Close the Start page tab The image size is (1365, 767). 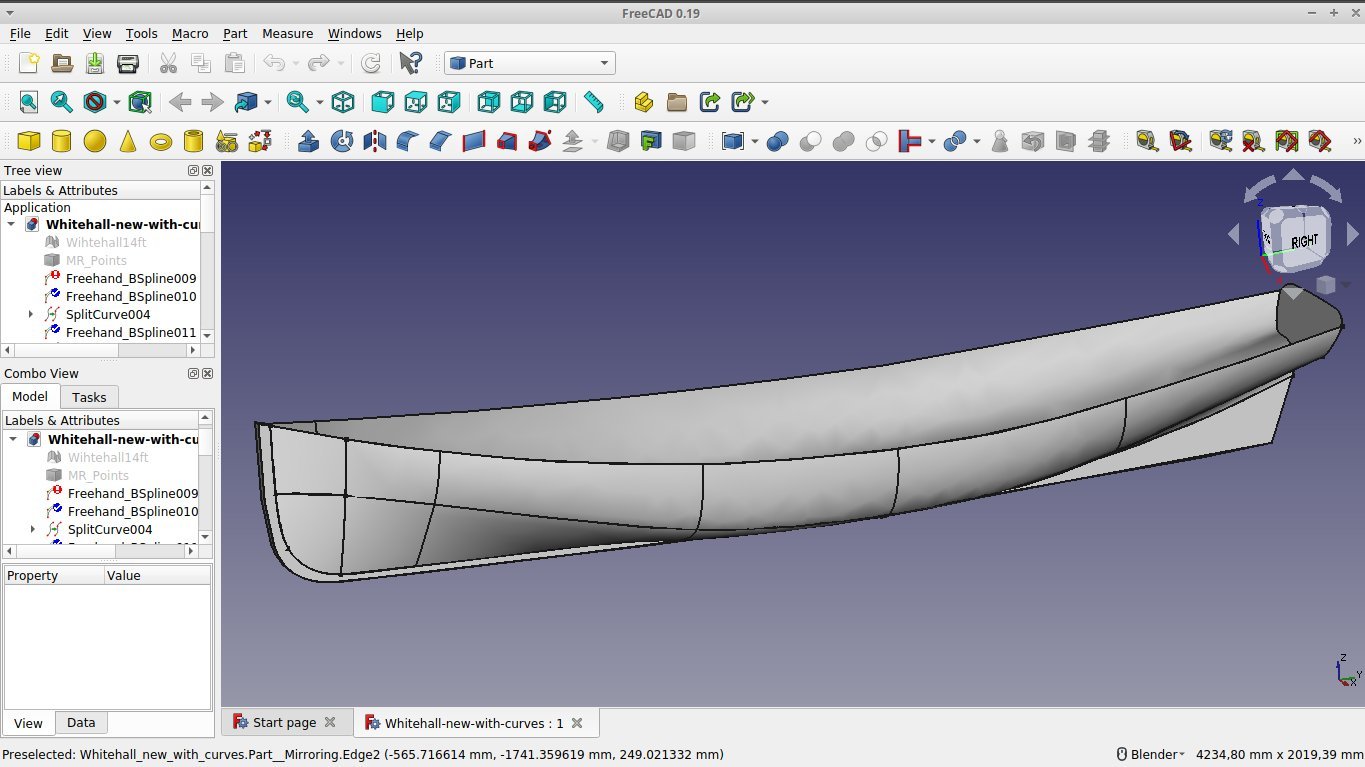click(x=331, y=722)
